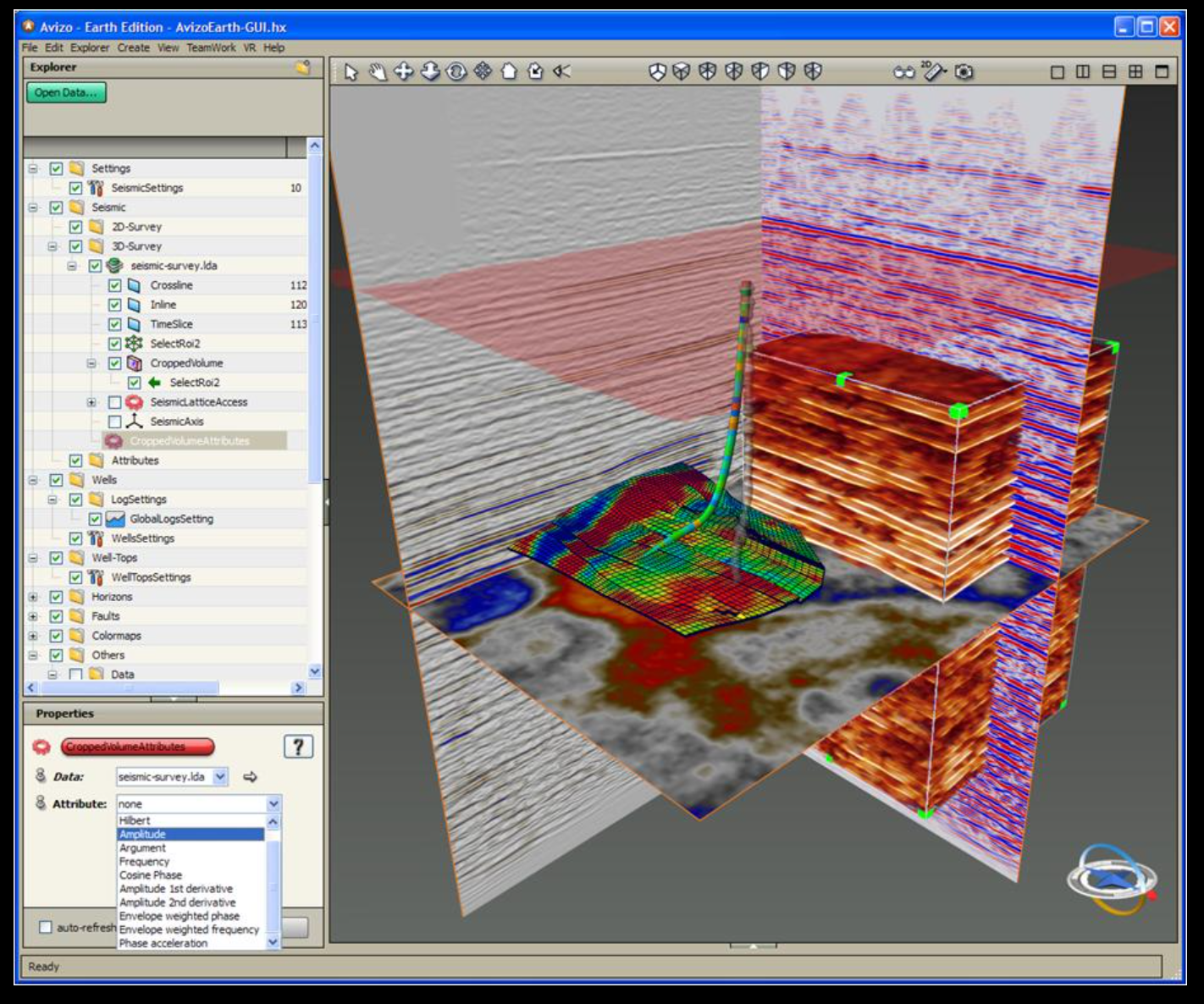
Task: Expand the Horizons node
Action: 33,597
